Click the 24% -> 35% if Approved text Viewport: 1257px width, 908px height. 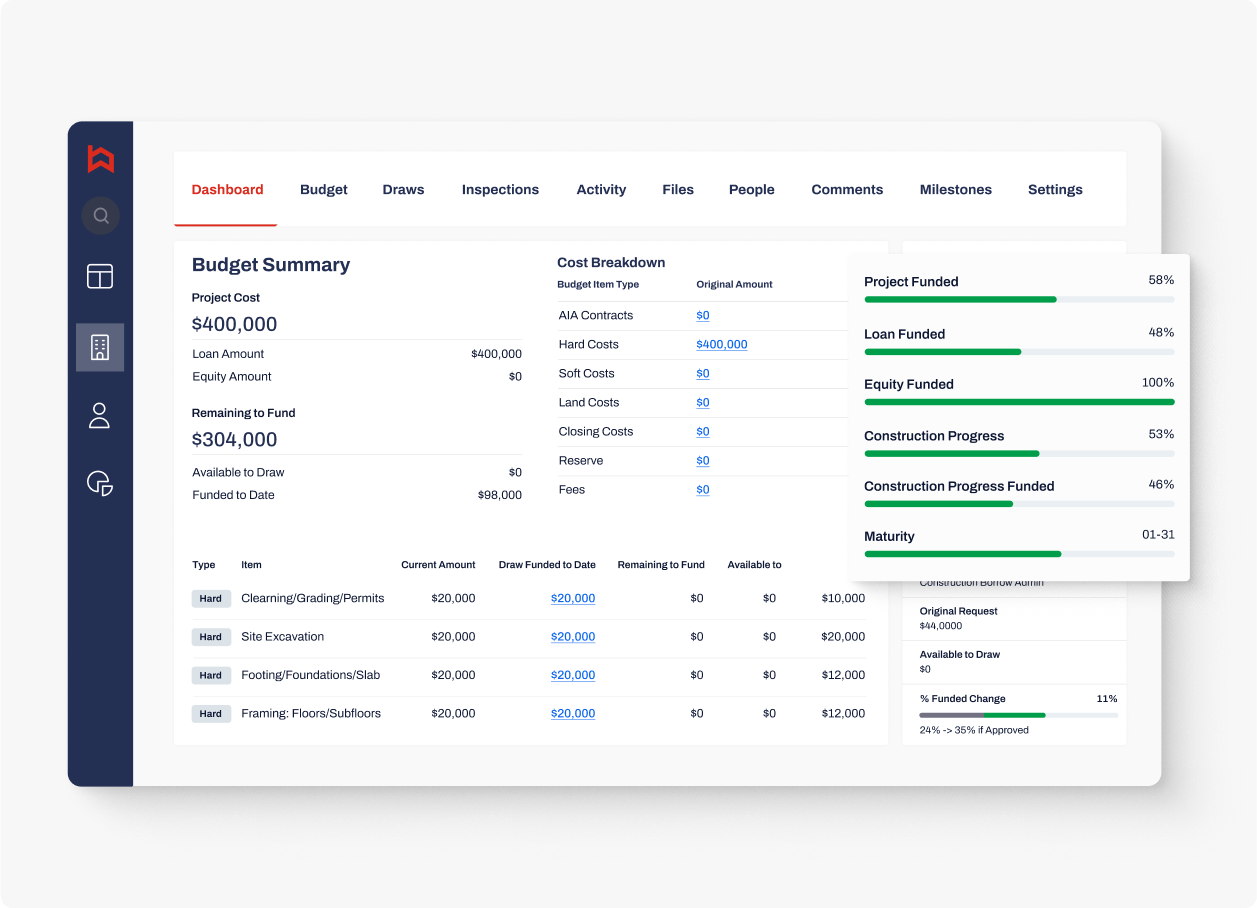pos(974,730)
